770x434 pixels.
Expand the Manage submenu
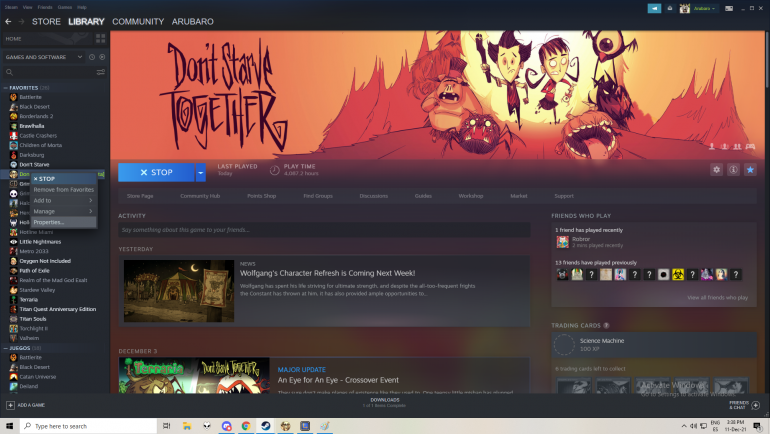click(64, 211)
